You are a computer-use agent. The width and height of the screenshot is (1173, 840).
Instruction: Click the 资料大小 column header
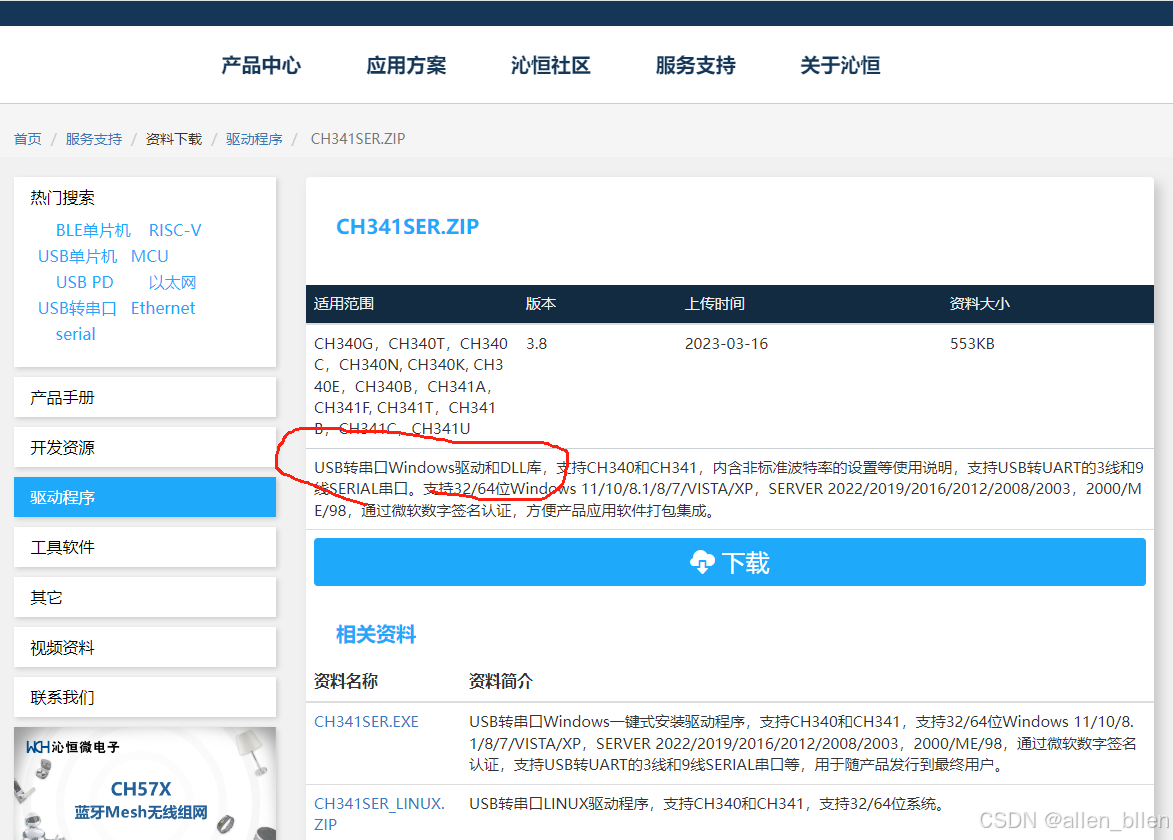click(979, 304)
